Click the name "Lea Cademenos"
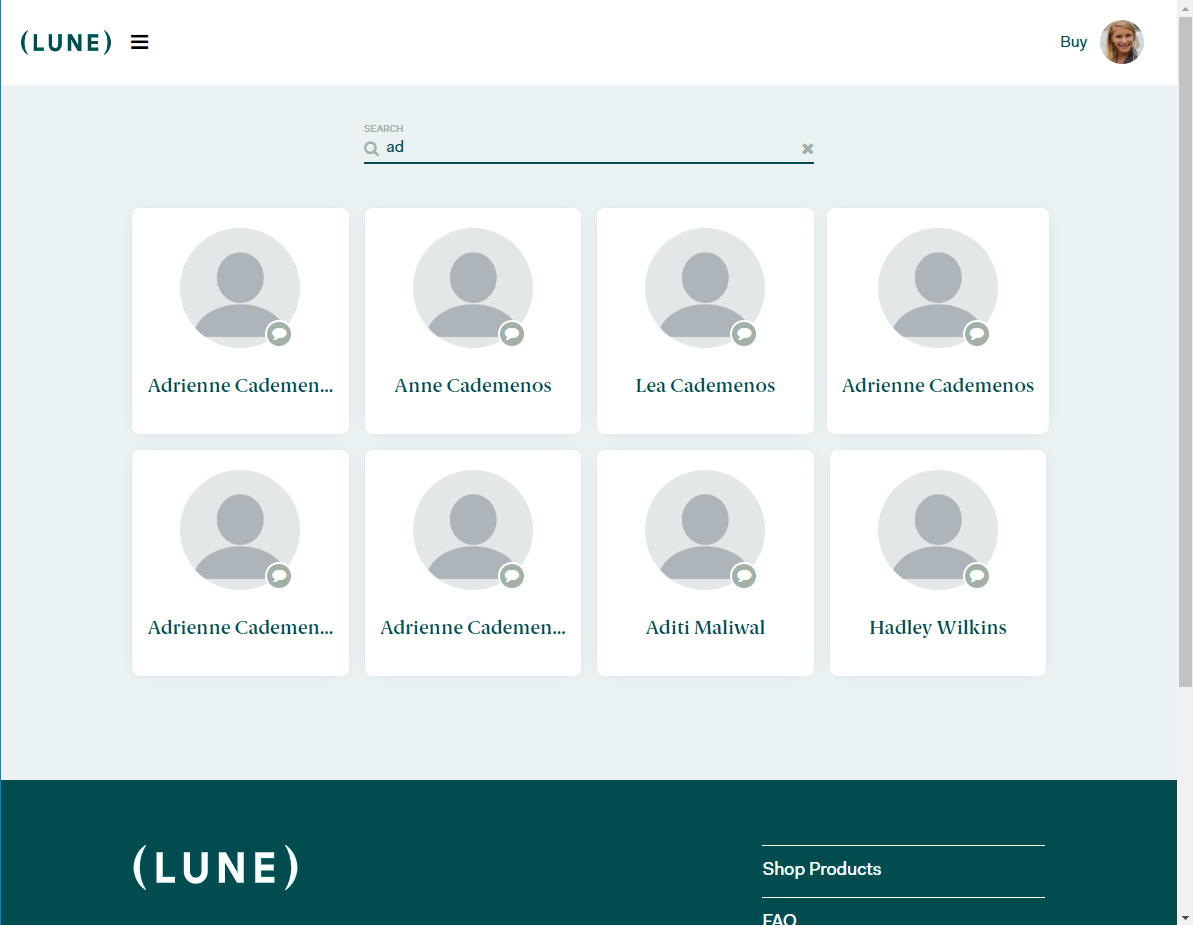This screenshot has width=1193, height=925. [705, 386]
